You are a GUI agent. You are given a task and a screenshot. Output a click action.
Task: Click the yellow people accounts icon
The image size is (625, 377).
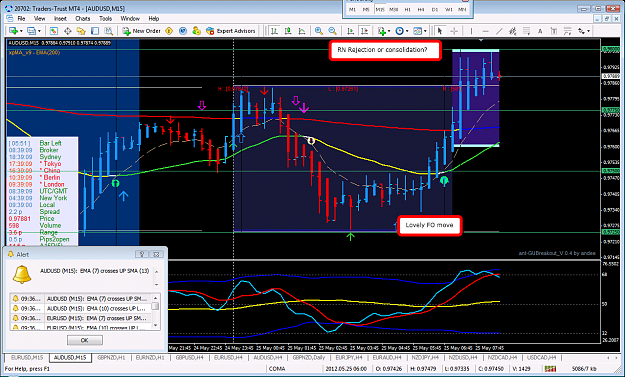[x=196, y=31]
